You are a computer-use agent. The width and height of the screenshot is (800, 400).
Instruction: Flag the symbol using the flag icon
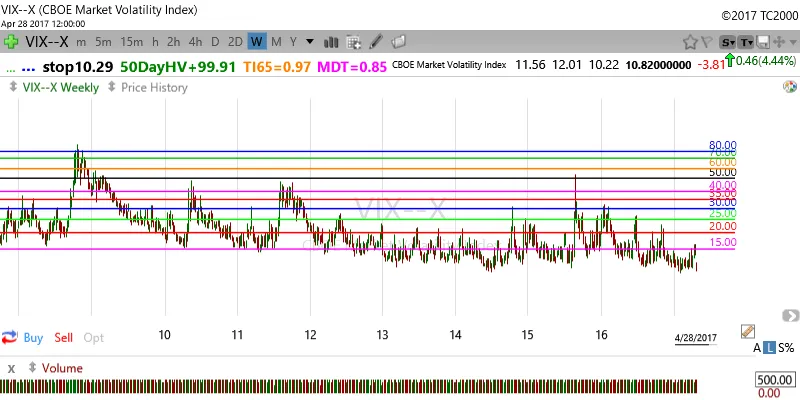707,42
